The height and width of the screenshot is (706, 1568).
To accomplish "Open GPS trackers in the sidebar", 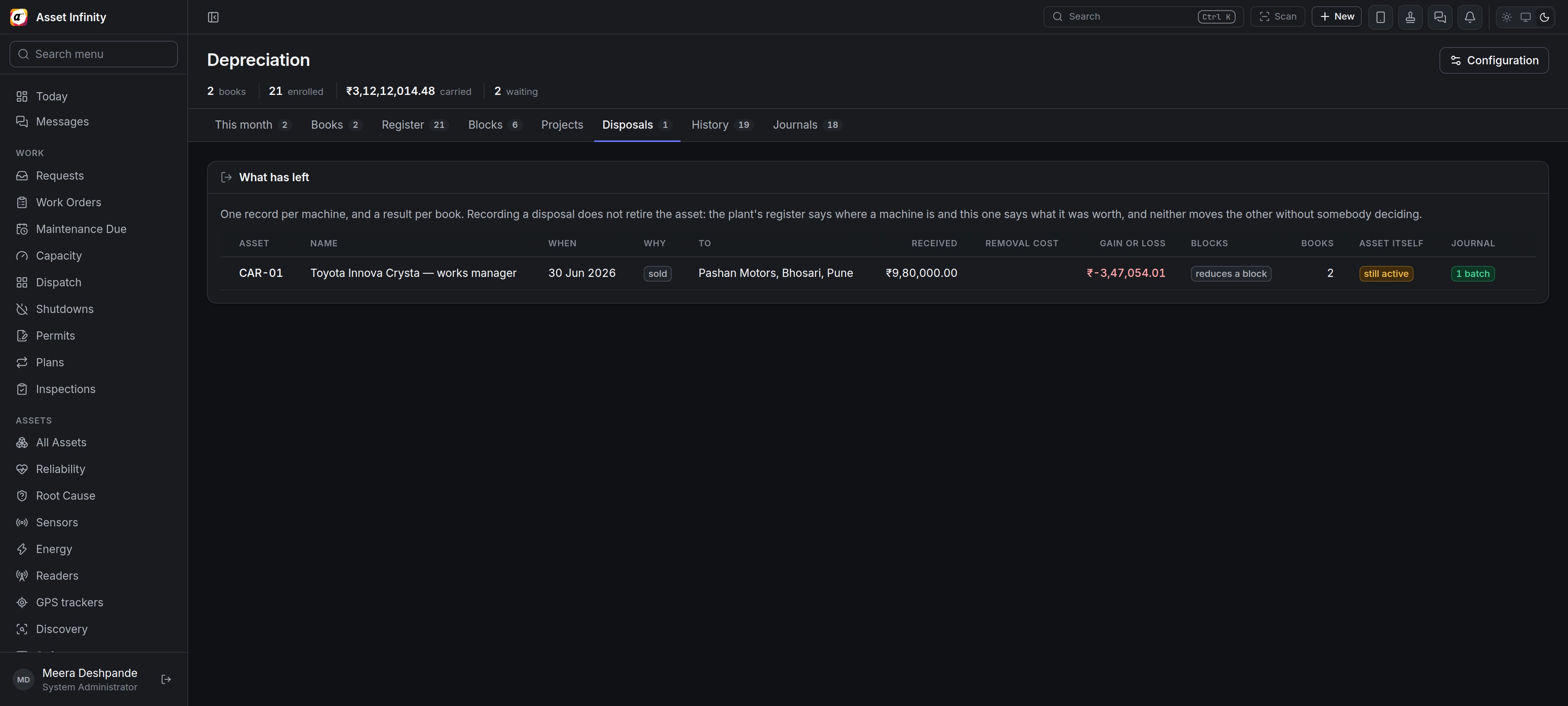I will click(94, 602).
